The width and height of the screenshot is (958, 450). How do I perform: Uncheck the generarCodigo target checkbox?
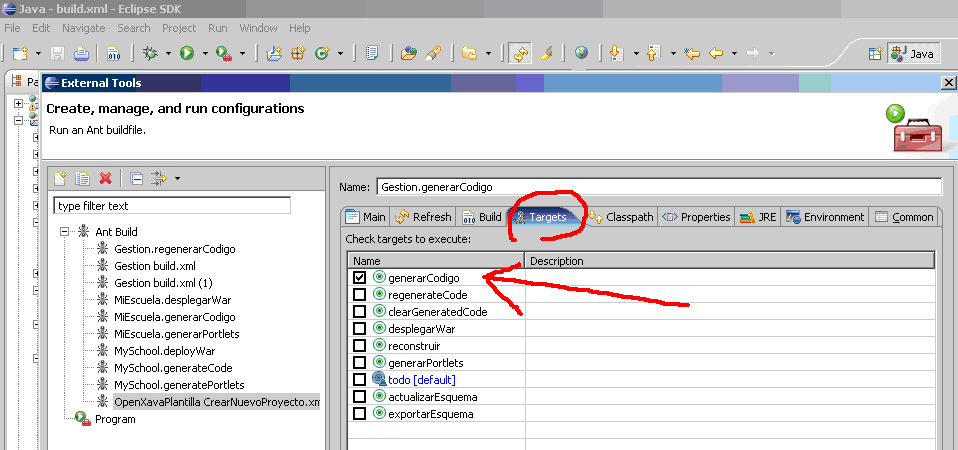click(359, 277)
